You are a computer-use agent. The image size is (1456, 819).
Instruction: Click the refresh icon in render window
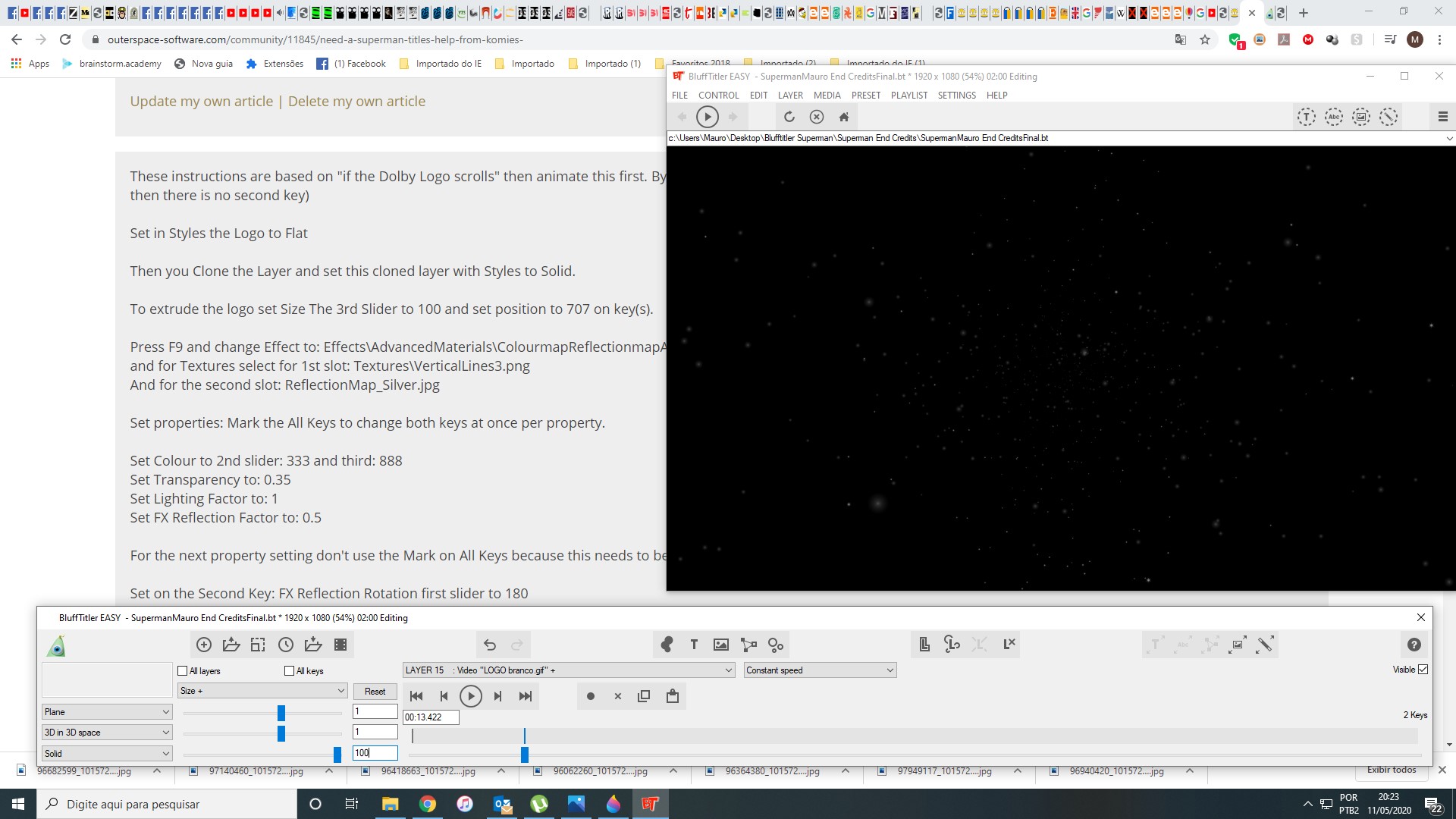click(x=789, y=117)
